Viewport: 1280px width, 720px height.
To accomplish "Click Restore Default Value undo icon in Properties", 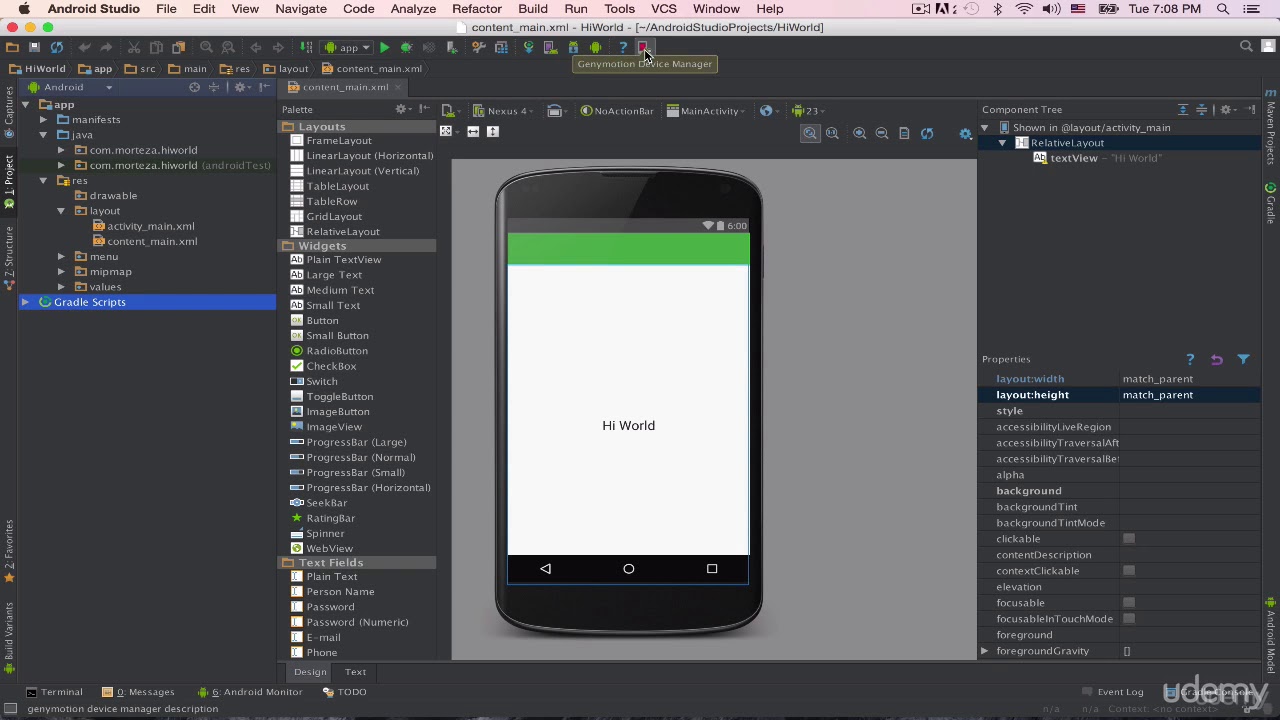I will click(x=1216, y=359).
